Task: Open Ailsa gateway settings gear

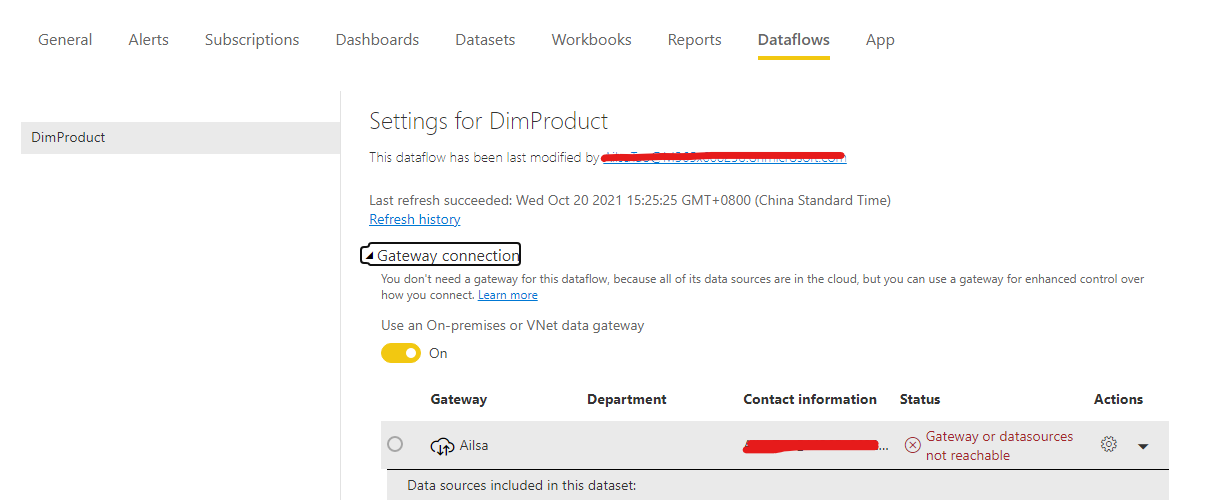Action: tap(1108, 444)
